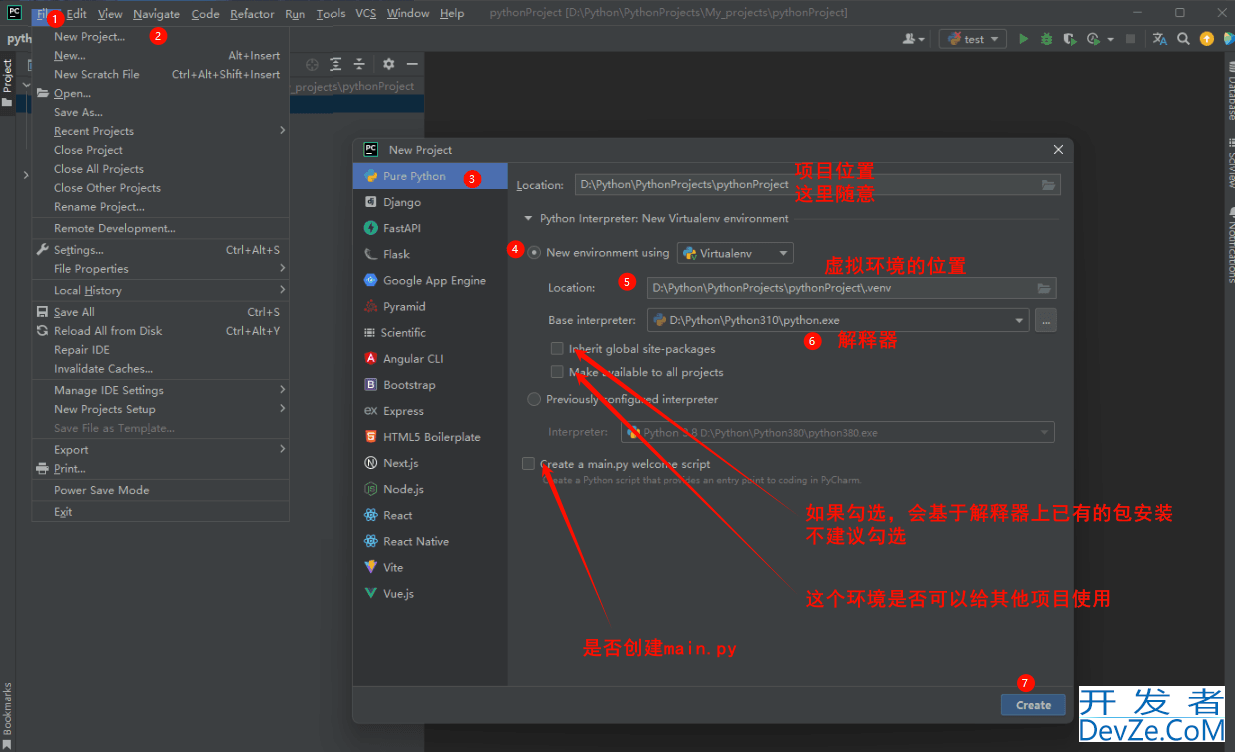Close the New Project dialog

[x=1058, y=150]
